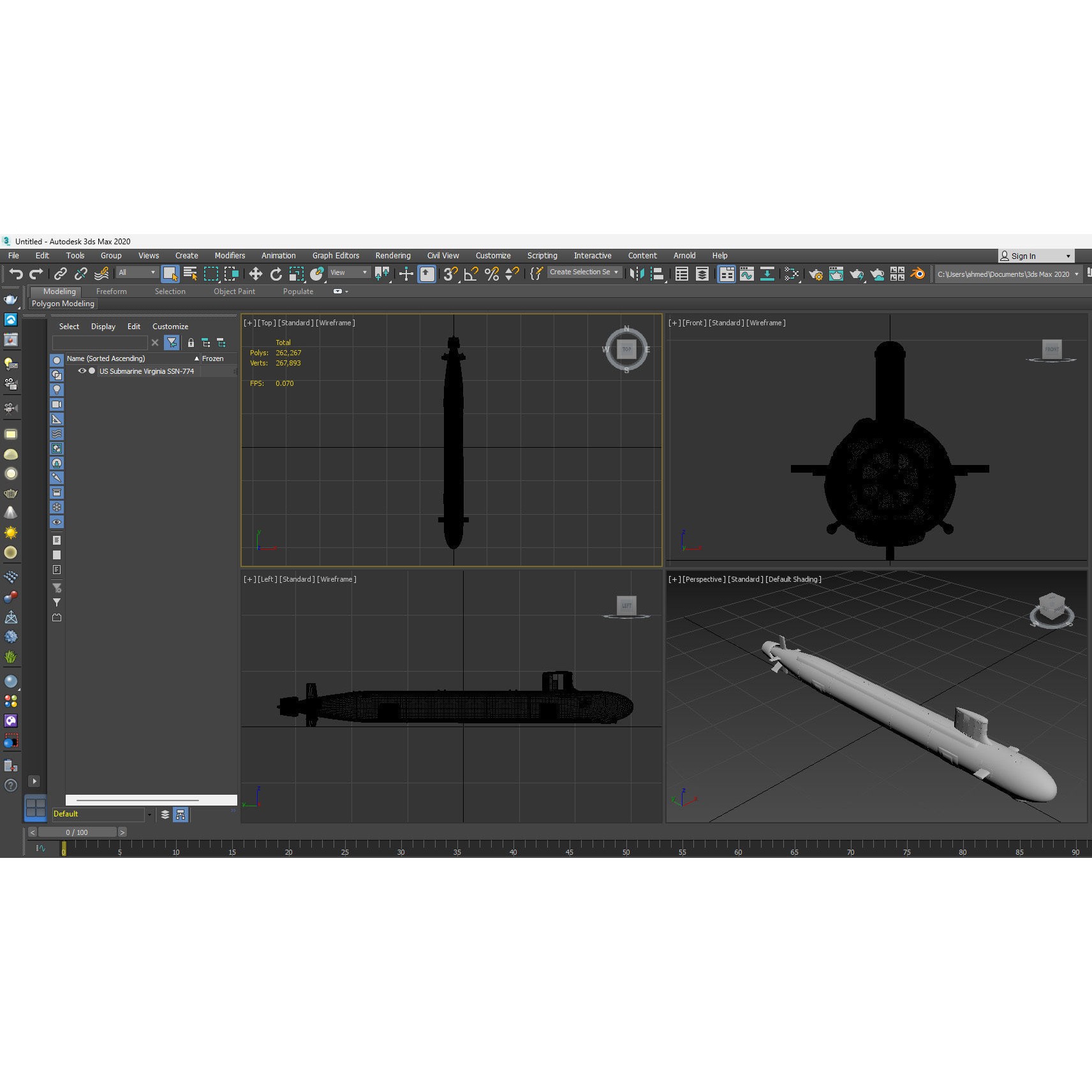Select the Select and Rotate tool
The width and height of the screenshot is (1092, 1092).
277,274
